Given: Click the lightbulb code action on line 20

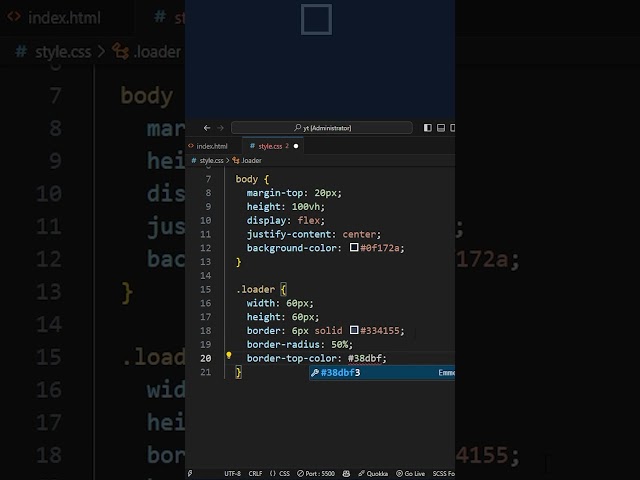Looking at the screenshot, I should coord(229,356).
